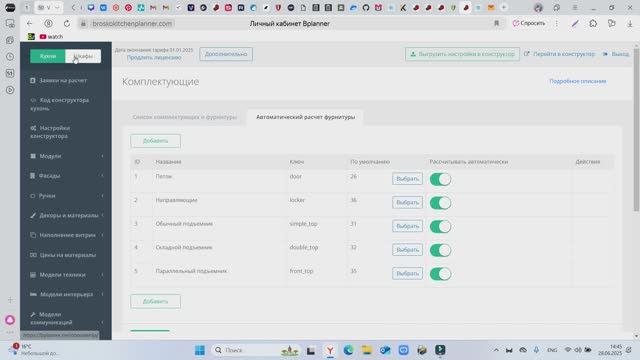Expand the Ручки submenu arrow
This screenshot has width=640, height=360.
click(x=102, y=196)
